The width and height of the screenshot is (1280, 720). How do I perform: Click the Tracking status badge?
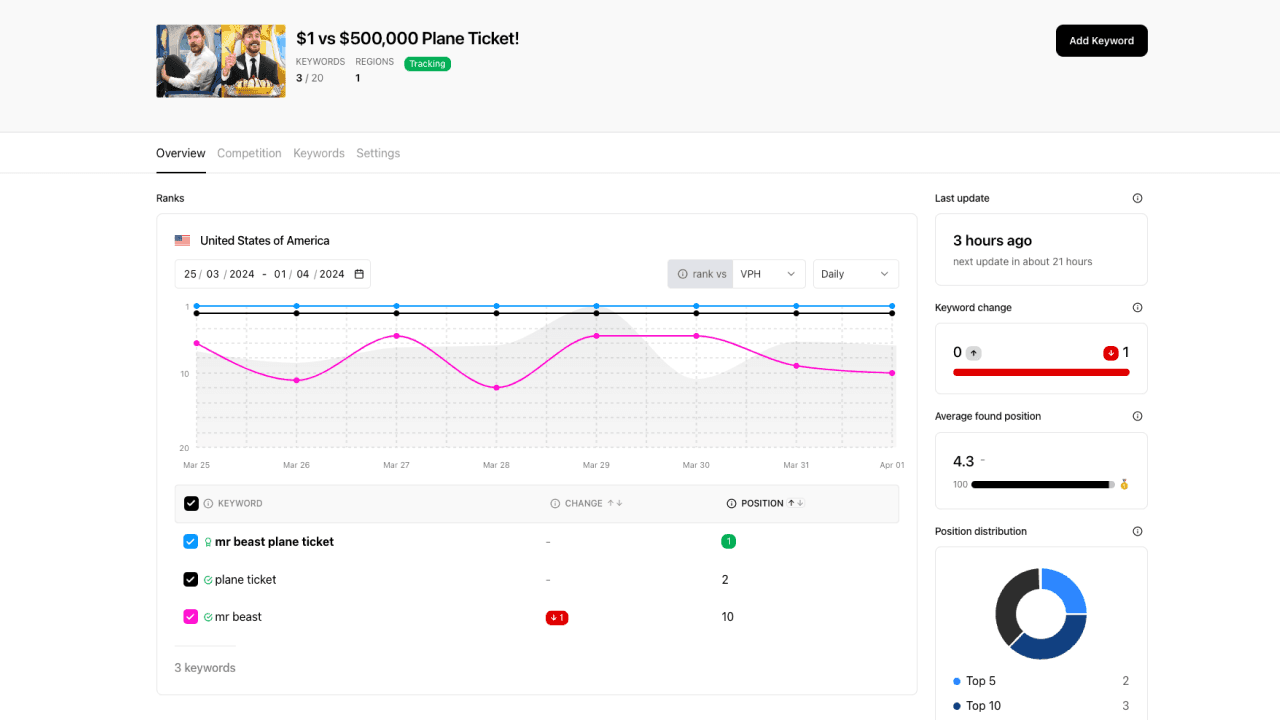pos(427,63)
